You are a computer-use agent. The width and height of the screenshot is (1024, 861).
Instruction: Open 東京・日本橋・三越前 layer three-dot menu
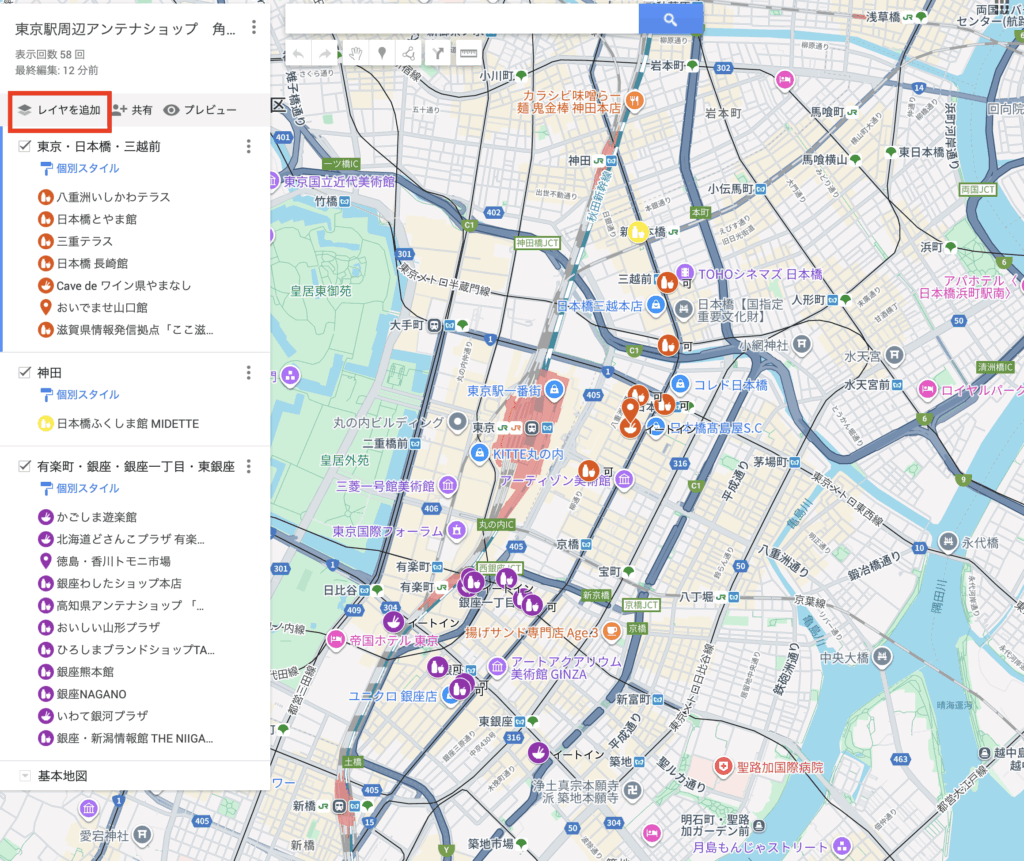click(x=249, y=147)
